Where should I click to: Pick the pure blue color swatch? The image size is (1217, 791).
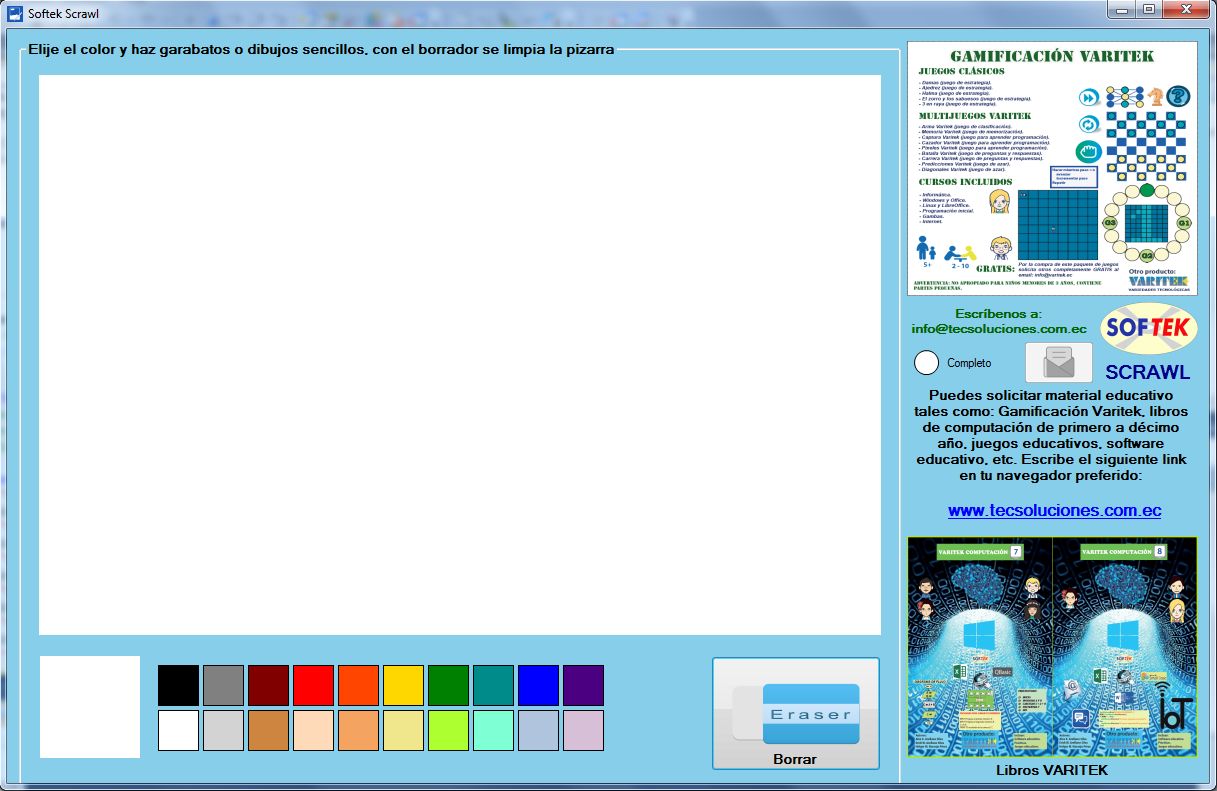[x=539, y=685]
